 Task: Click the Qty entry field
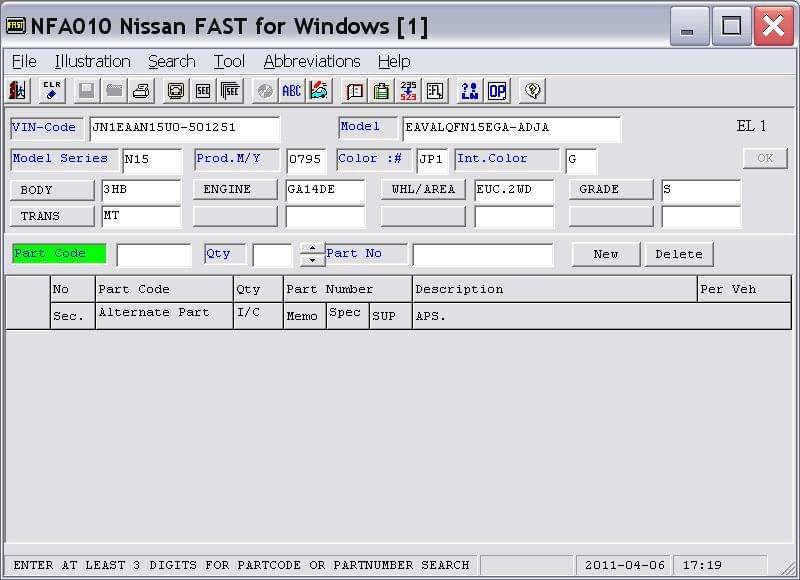tap(272, 255)
